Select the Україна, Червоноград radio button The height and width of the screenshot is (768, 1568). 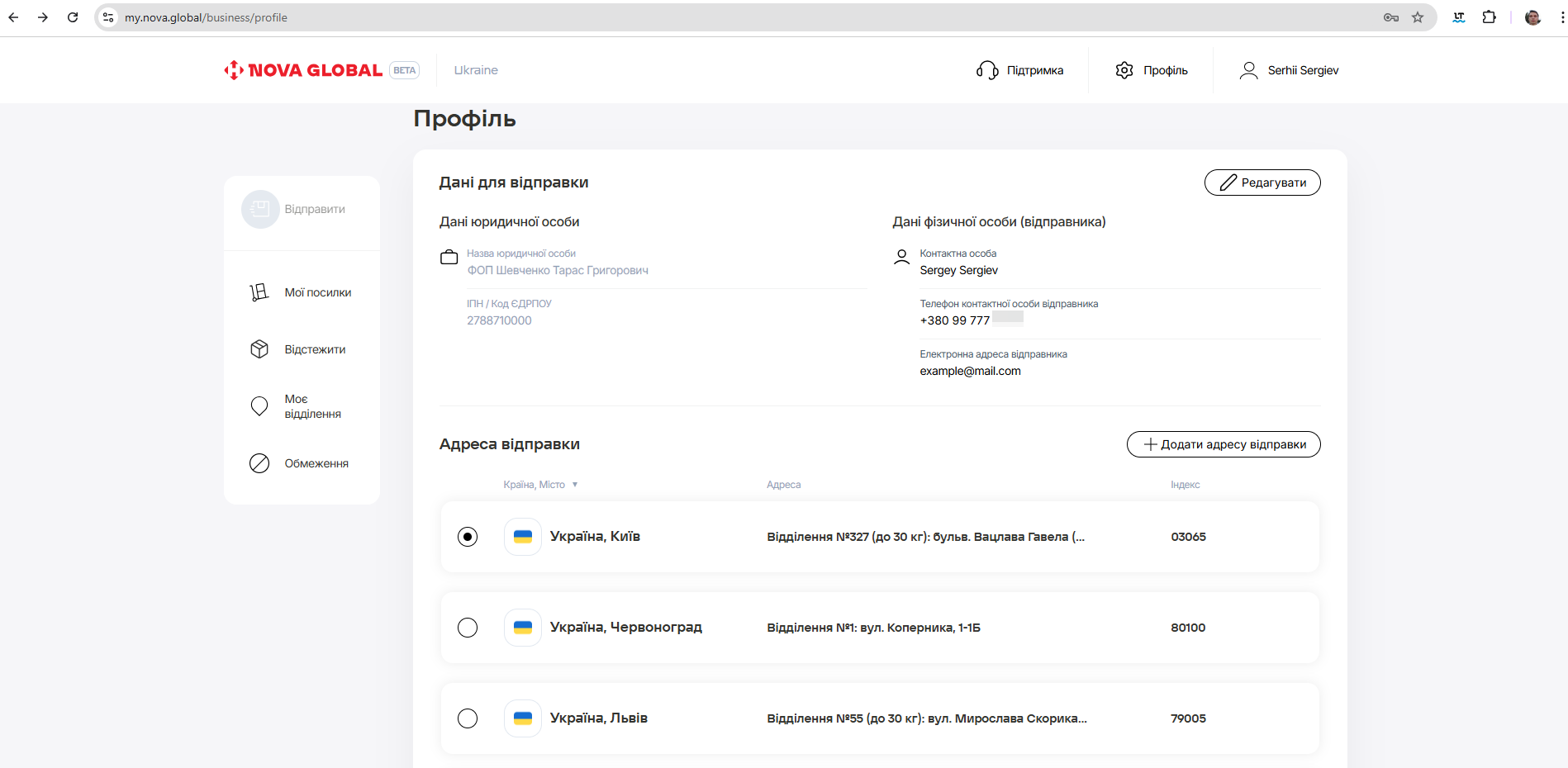tap(468, 628)
